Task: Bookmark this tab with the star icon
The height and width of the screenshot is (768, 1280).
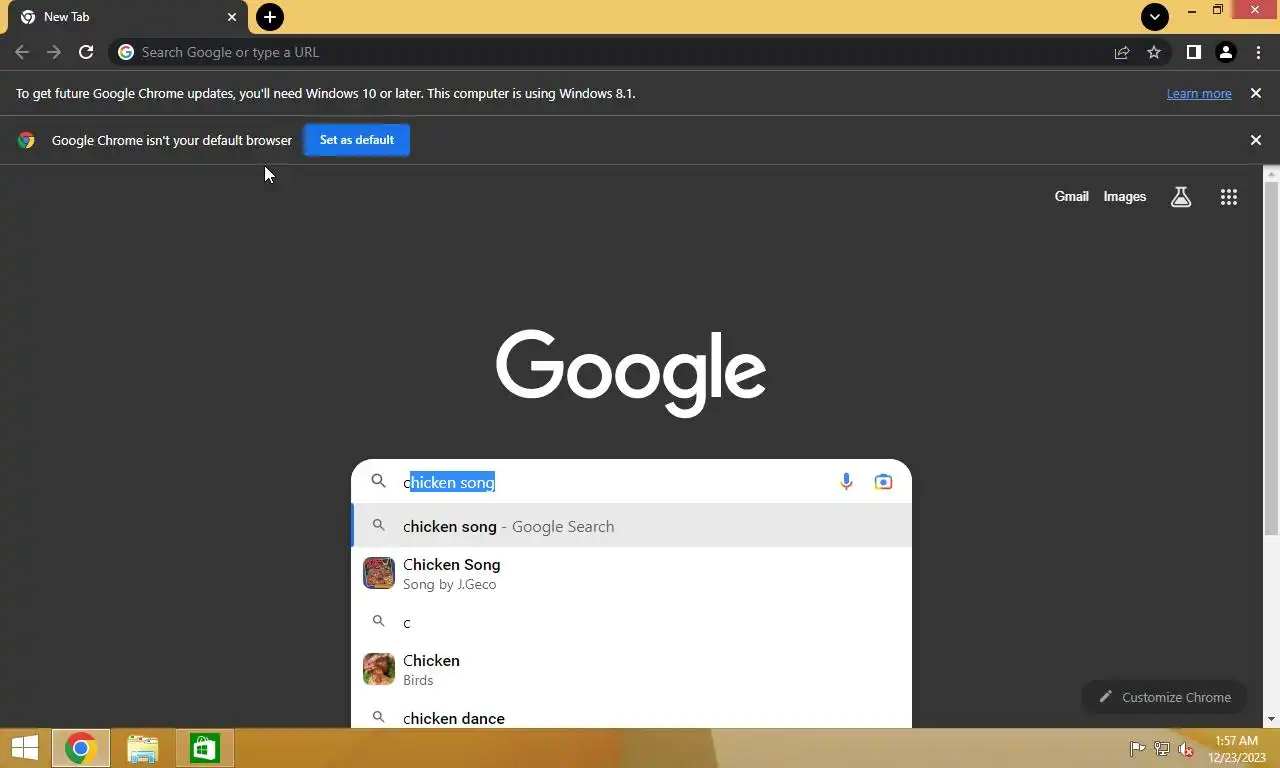Action: coord(1154,52)
